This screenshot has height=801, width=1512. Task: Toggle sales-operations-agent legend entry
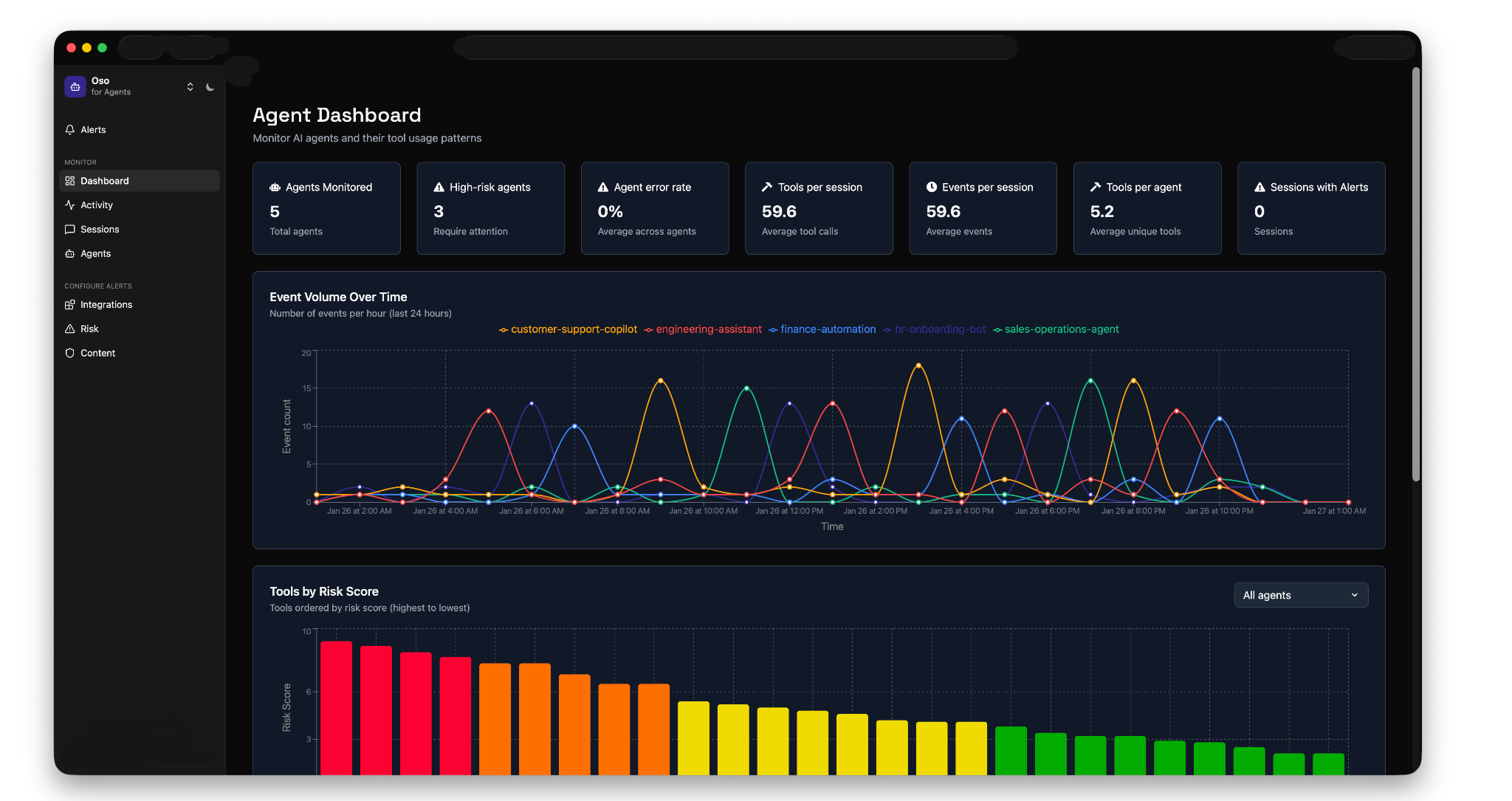coord(1056,329)
